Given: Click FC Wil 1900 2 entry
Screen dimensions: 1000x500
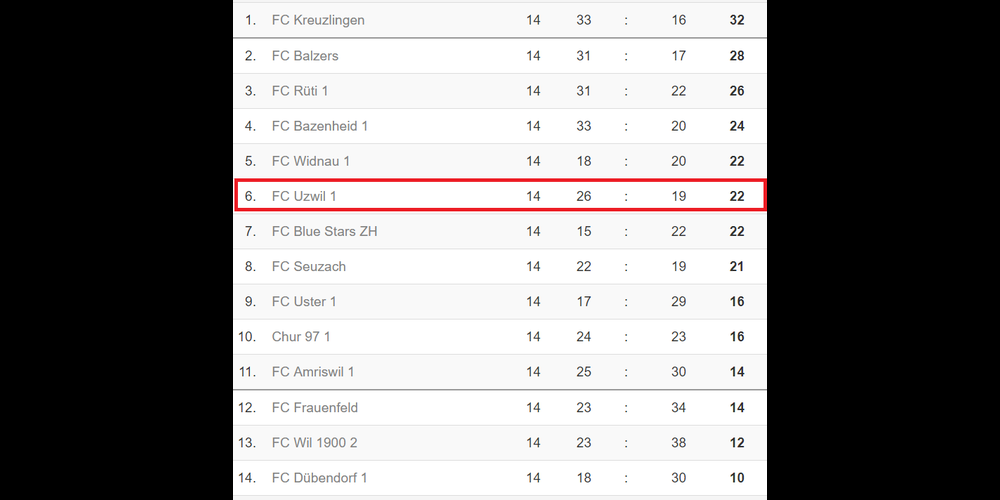Looking at the screenshot, I should coord(314,443).
